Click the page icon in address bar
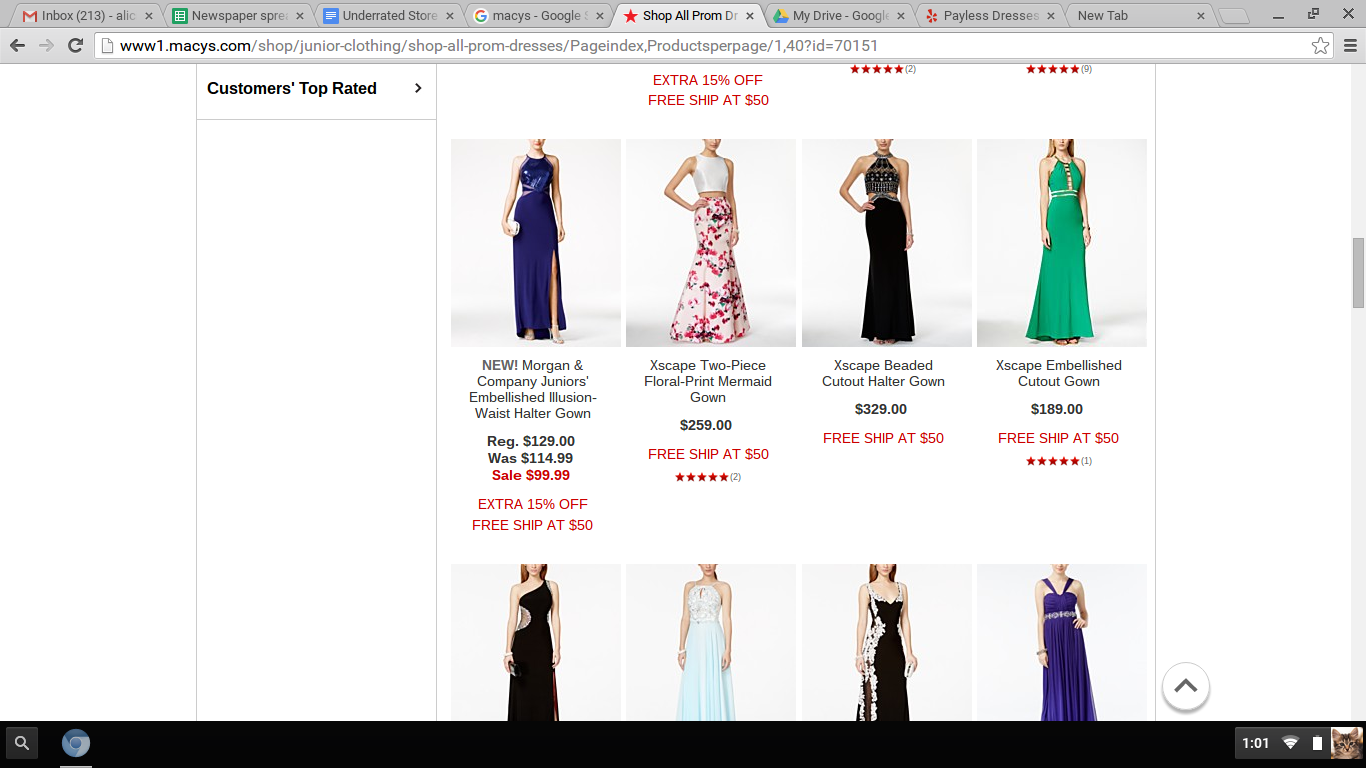The width and height of the screenshot is (1366, 768). (x=106, y=46)
